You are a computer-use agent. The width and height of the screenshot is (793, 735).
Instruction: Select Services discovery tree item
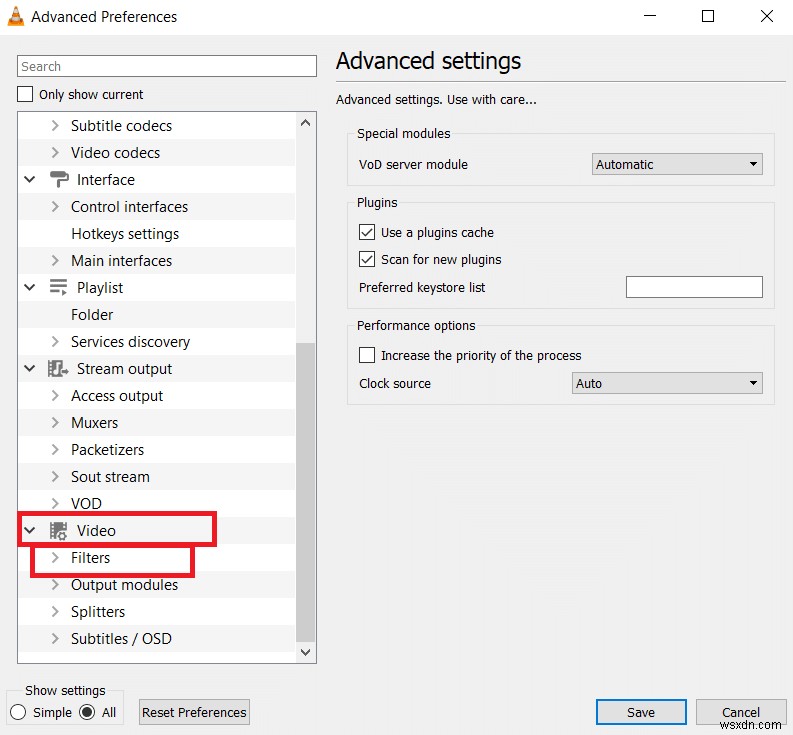click(130, 341)
